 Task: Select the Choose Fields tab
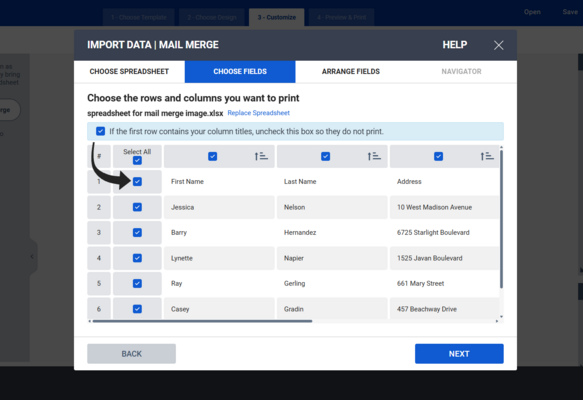tap(240, 71)
